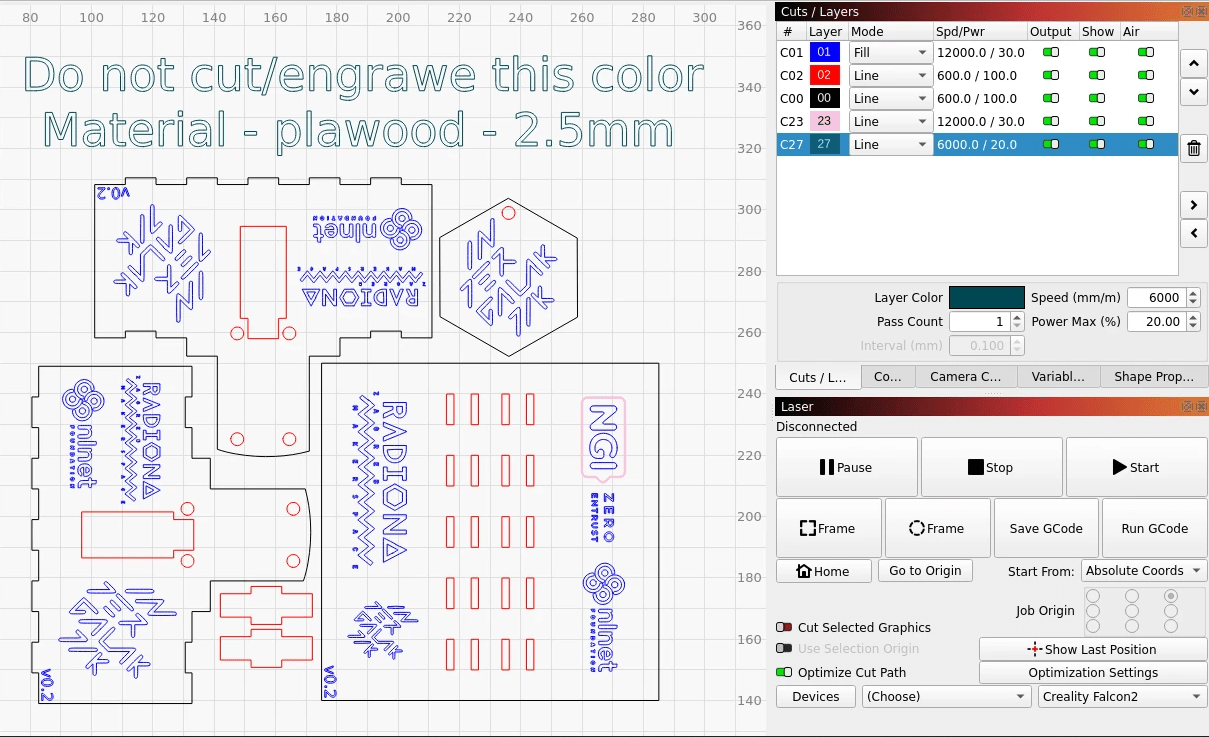Viewport: 1209px width, 737px height.
Task: Click Devices button
Action: click(x=815, y=696)
